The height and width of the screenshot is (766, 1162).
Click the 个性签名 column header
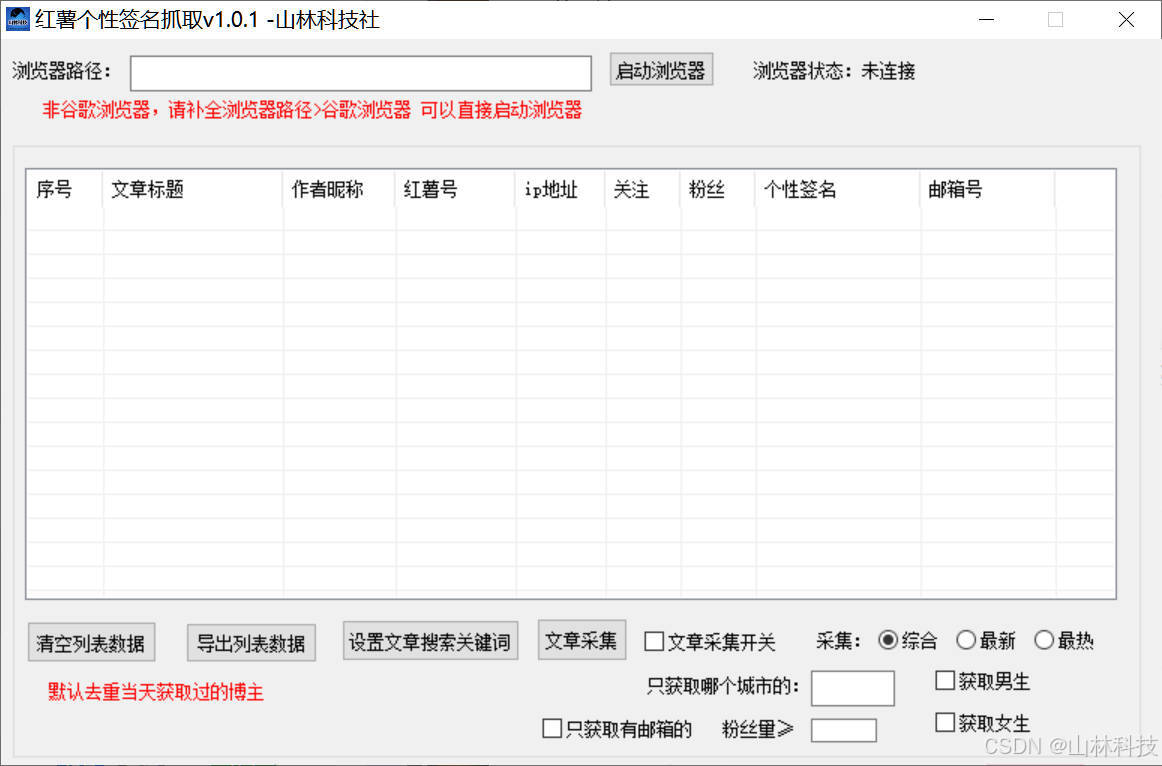coord(838,190)
